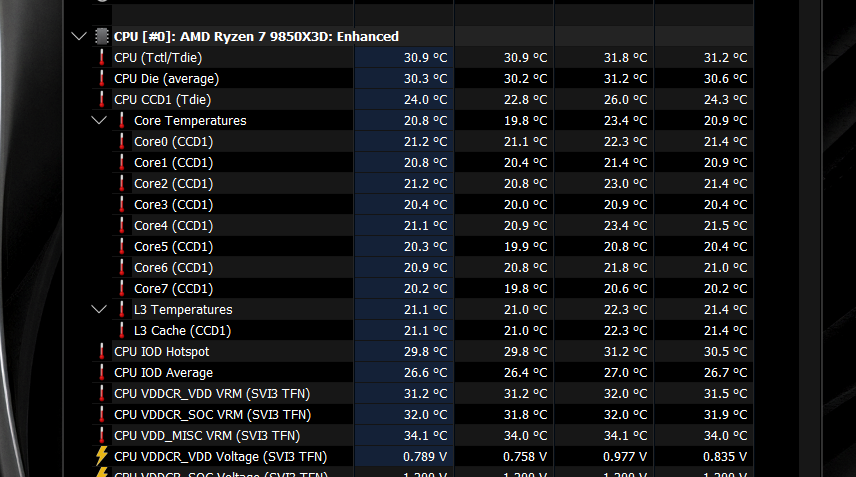Viewport: 856px width, 477px height.
Task: Select the L3 Temperatures label
Action: point(183,310)
